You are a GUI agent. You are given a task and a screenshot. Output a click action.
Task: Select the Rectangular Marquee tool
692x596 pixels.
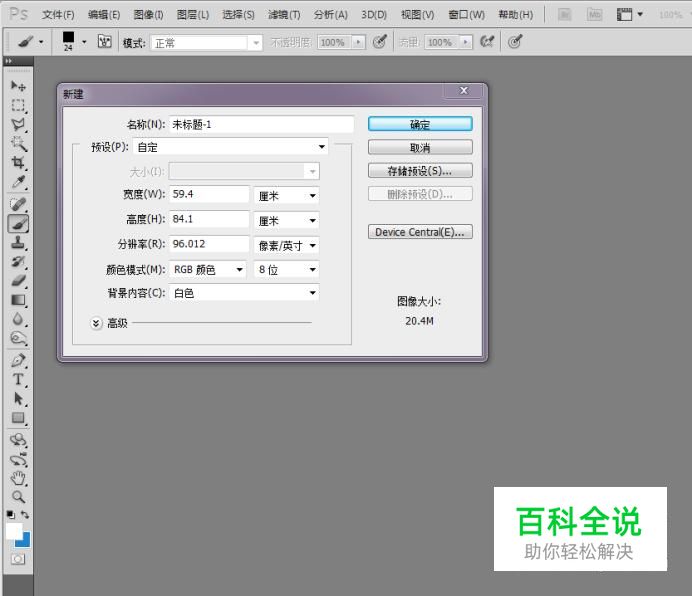tap(18, 106)
